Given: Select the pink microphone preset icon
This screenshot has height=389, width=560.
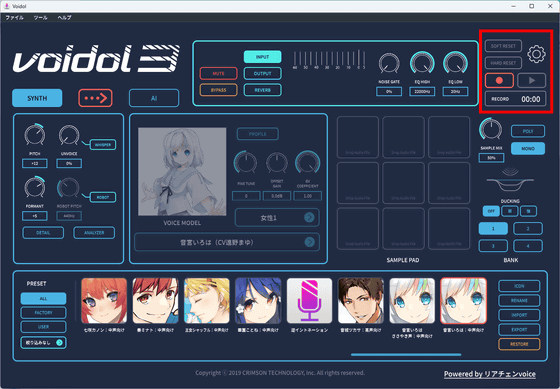Looking at the screenshot, I should point(309,301).
